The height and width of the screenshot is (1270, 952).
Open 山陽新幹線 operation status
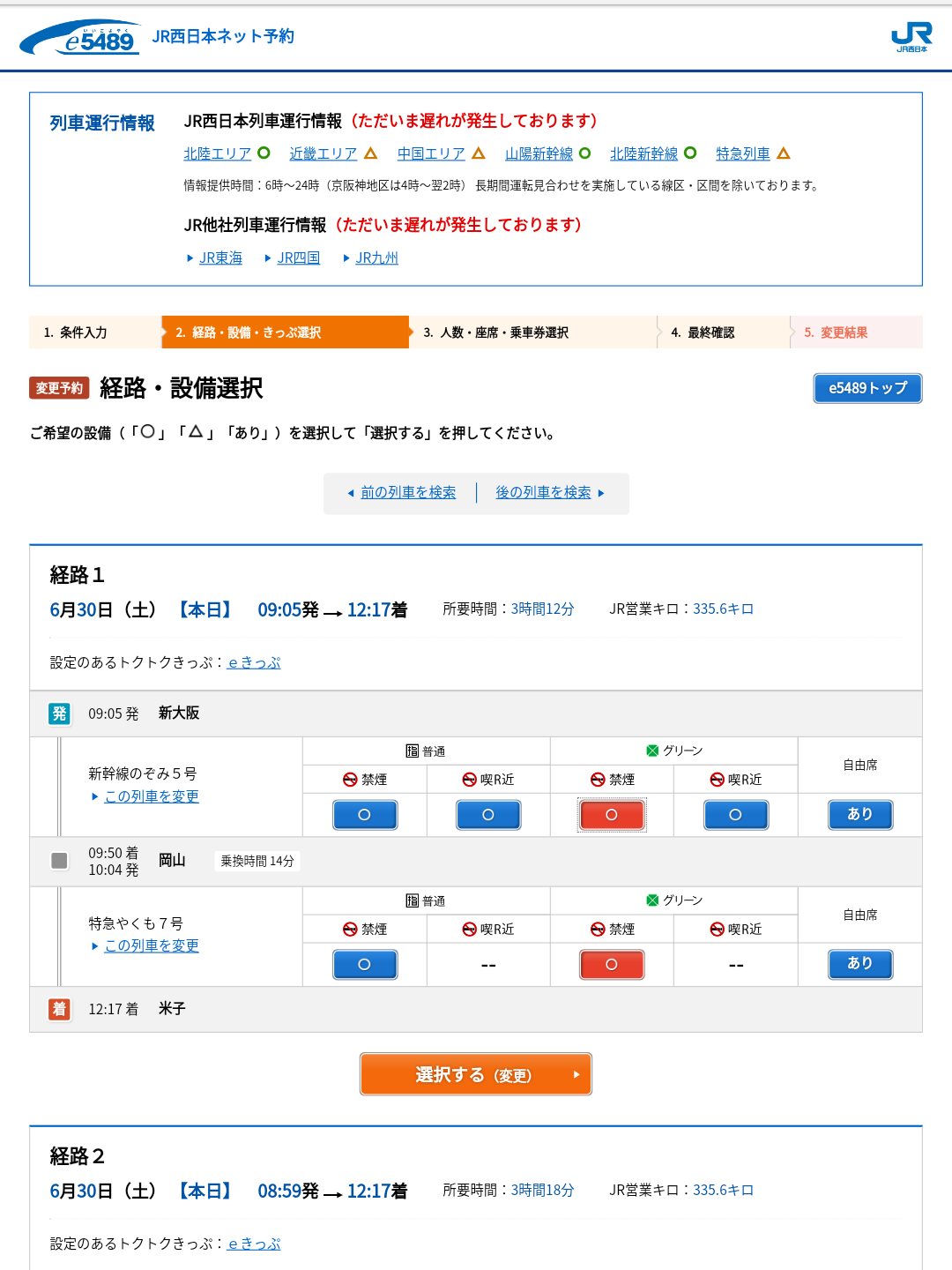(x=539, y=153)
